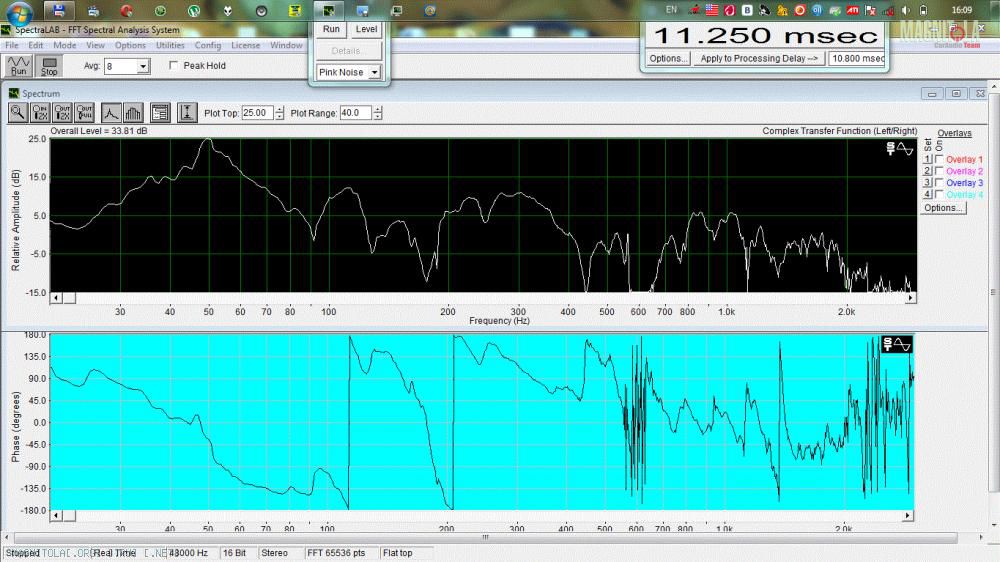Open the View menu
Image resolution: width=1000 pixels, height=562 pixels.
point(95,45)
